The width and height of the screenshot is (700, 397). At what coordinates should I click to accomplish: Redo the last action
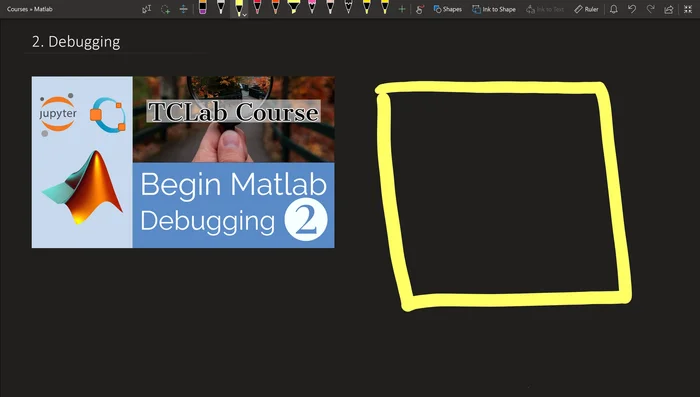pos(650,9)
